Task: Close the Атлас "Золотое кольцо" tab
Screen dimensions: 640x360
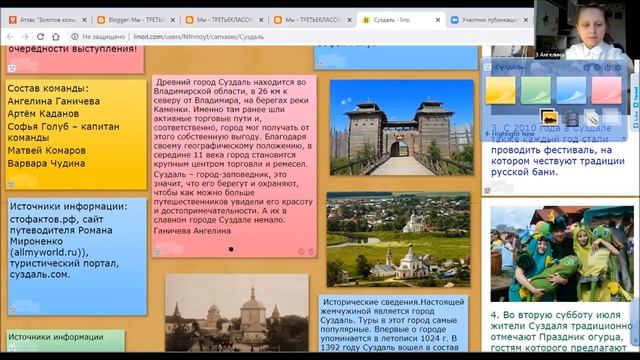Action: [x=84, y=20]
